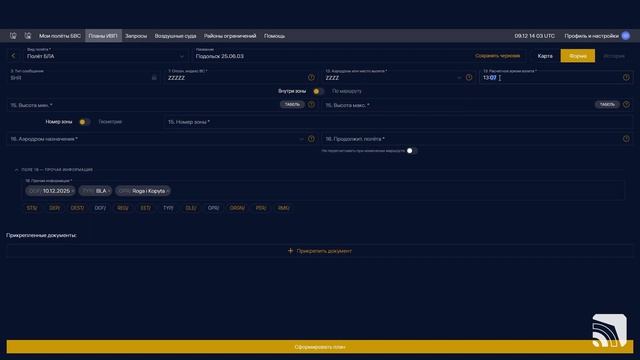Screen dimensions: 640x360
Task: Remove the TYP BLA chip
Action: 109,191
